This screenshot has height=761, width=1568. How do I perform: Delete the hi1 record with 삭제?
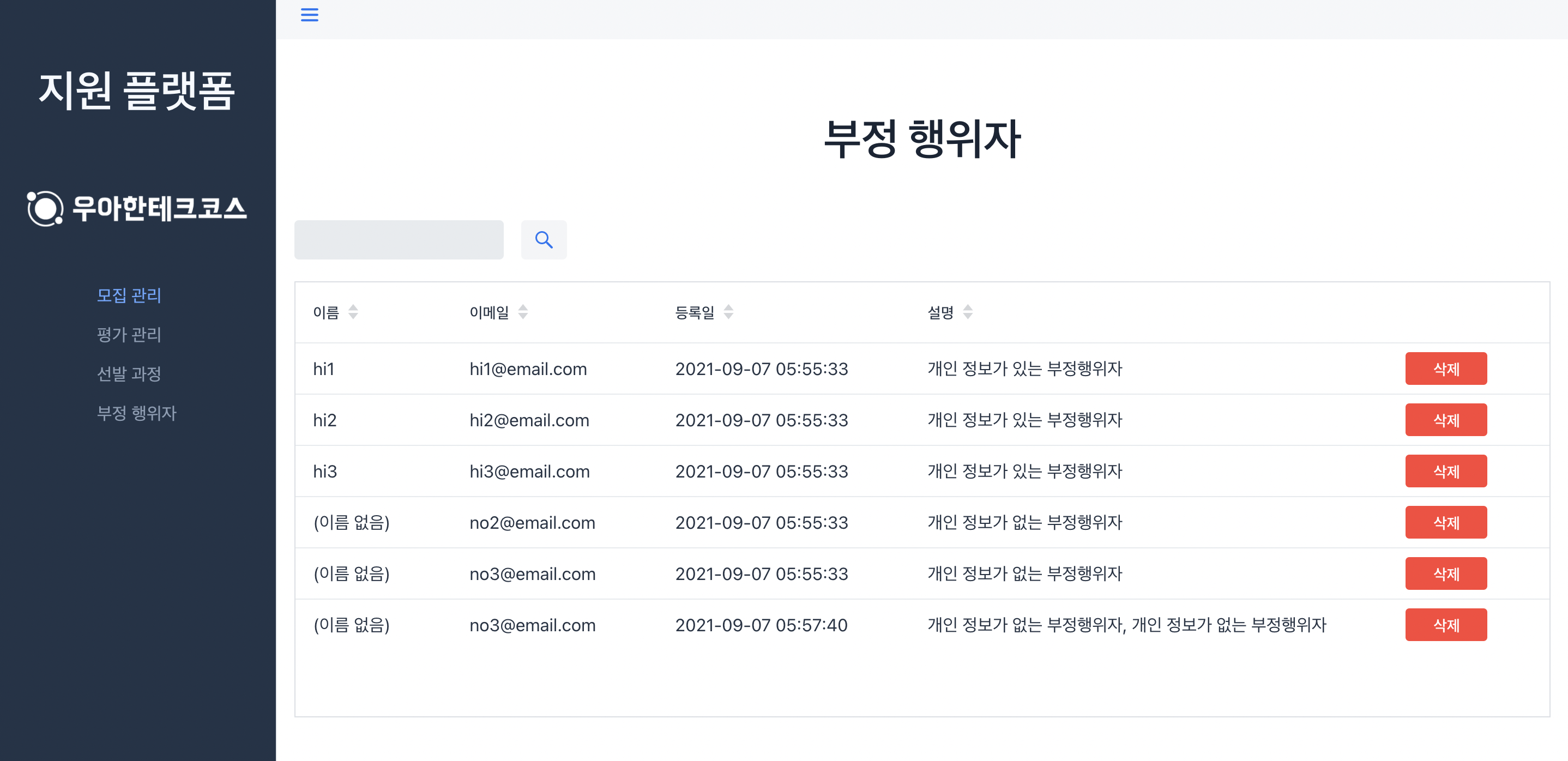1446,369
